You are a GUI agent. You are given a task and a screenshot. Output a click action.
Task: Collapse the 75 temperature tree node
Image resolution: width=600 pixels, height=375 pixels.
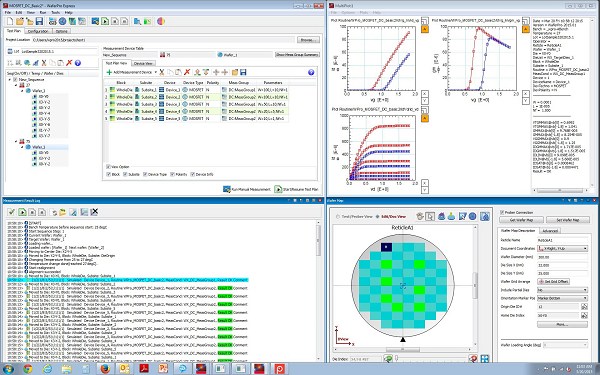[x=16, y=142]
